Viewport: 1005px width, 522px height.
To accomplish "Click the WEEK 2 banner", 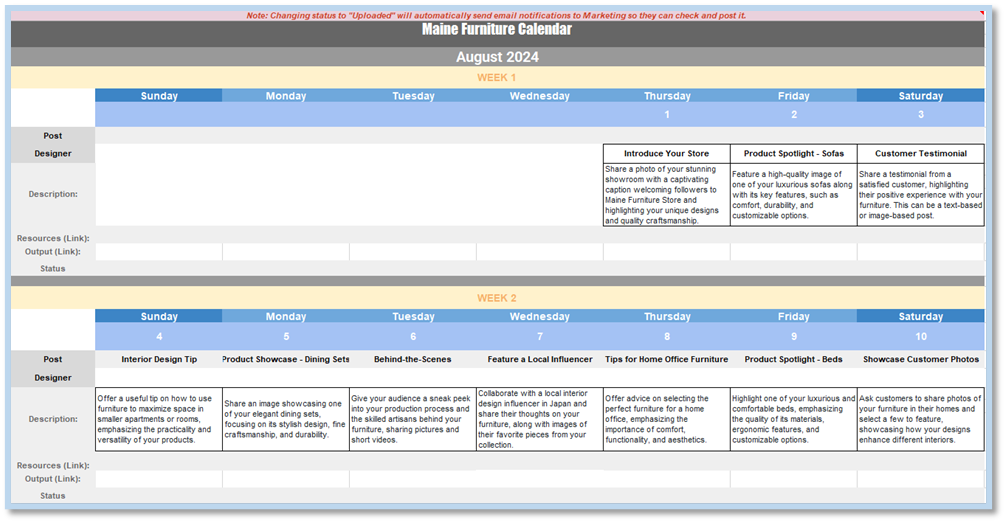I will click(x=497, y=298).
